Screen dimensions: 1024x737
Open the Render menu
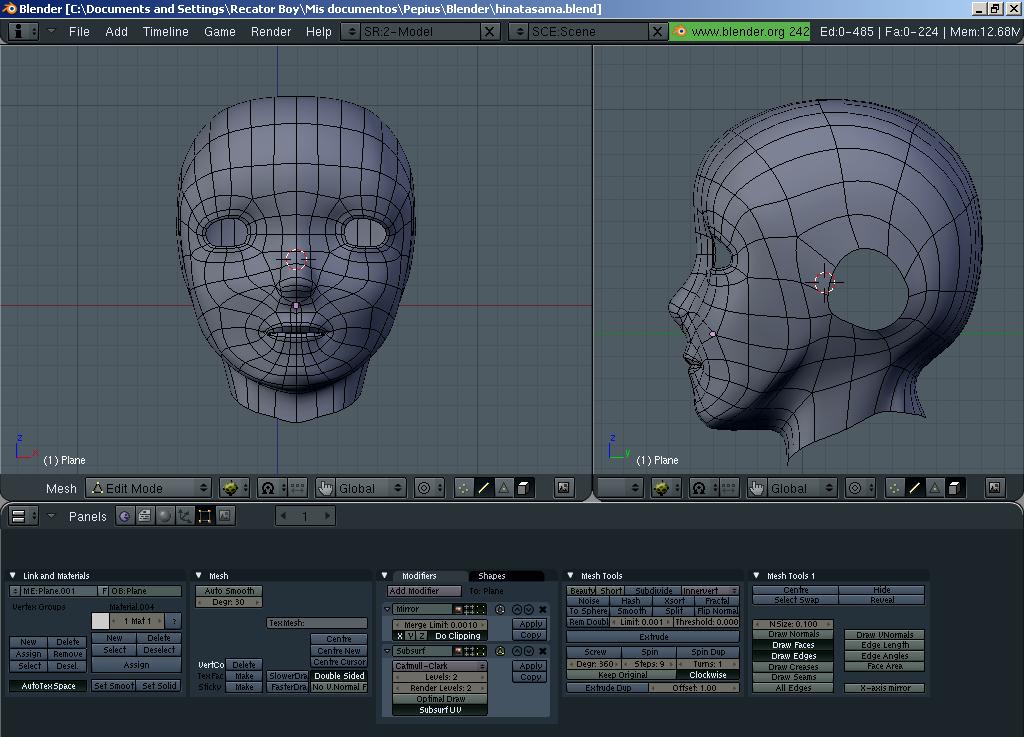tap(270, 31)
